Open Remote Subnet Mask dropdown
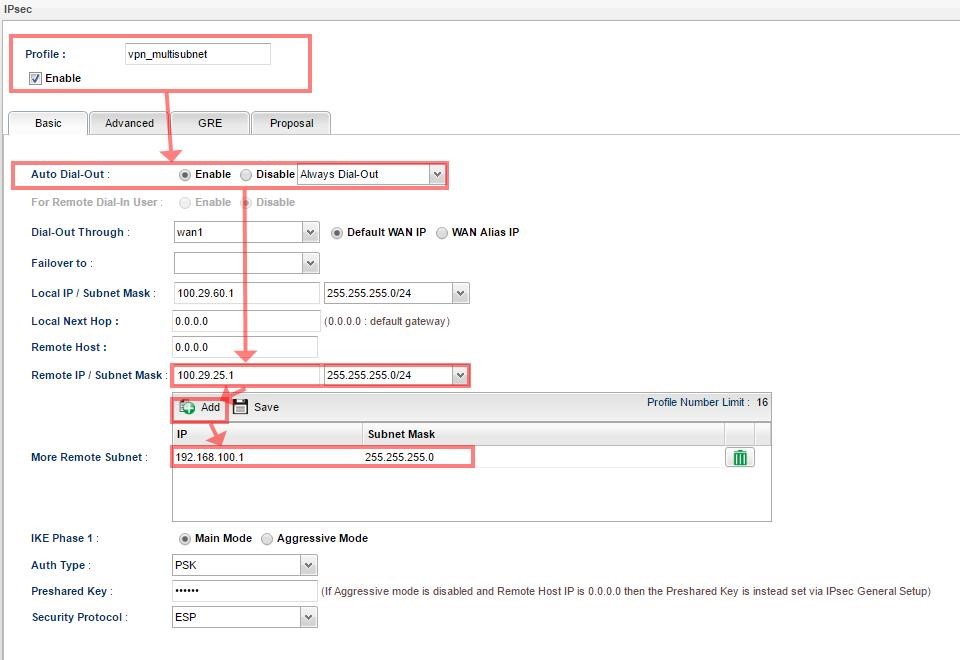The image size is (960, 660). click(x=459, y=376)
